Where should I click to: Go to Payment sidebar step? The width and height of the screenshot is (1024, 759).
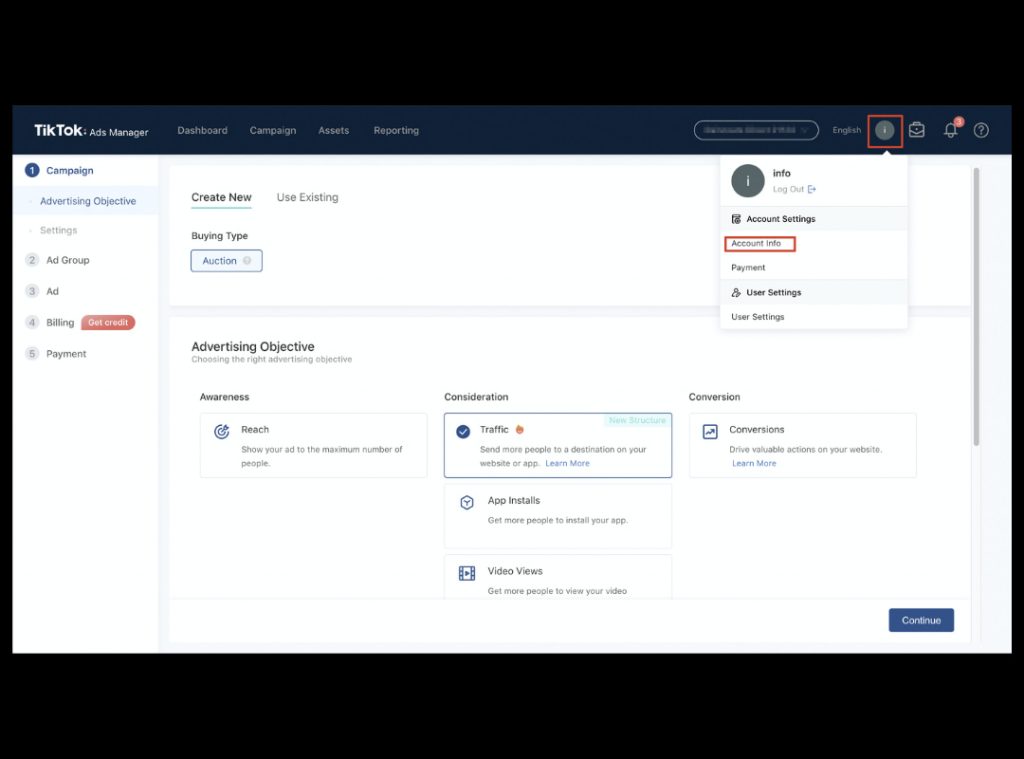pos(66,354)
